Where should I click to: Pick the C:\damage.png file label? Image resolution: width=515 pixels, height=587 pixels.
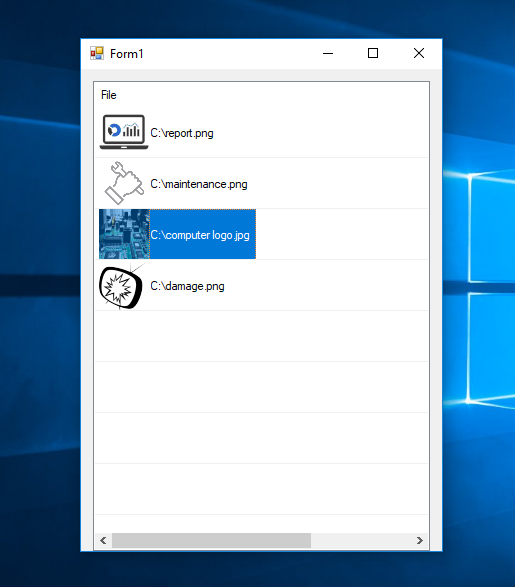187,286
